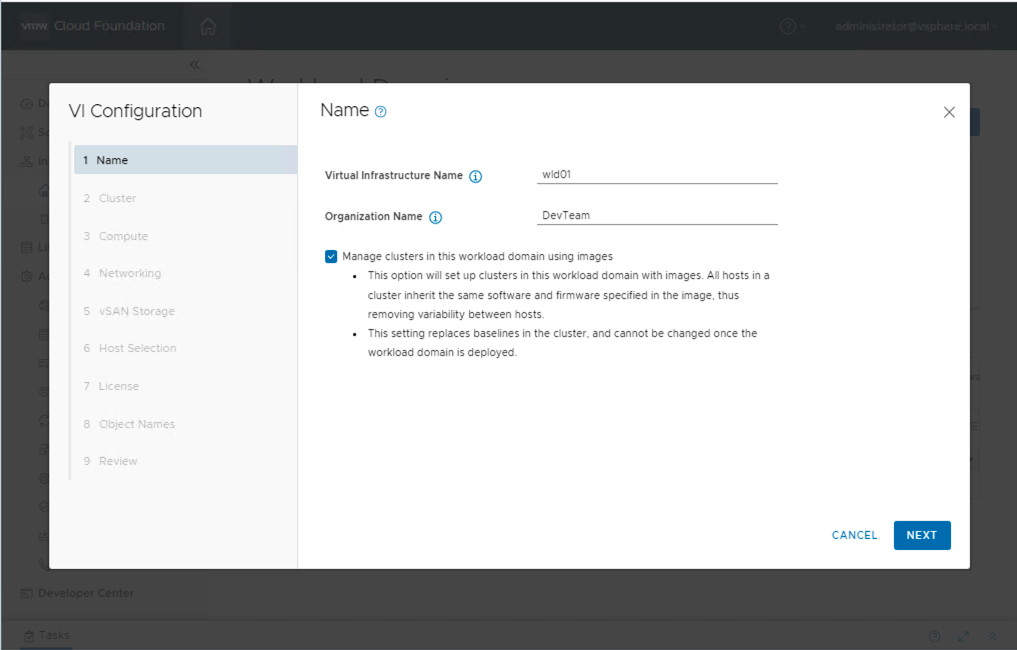The width and height of the screenshot is (1017, 650).
Task: Toggle manage clusters using images checkbox
Action: click(331, 256)
